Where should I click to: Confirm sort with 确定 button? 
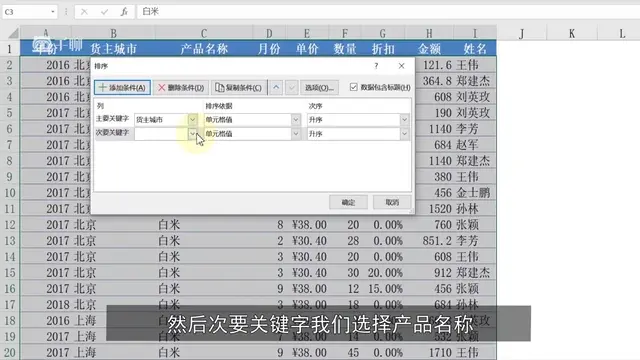tap(348, 202)
